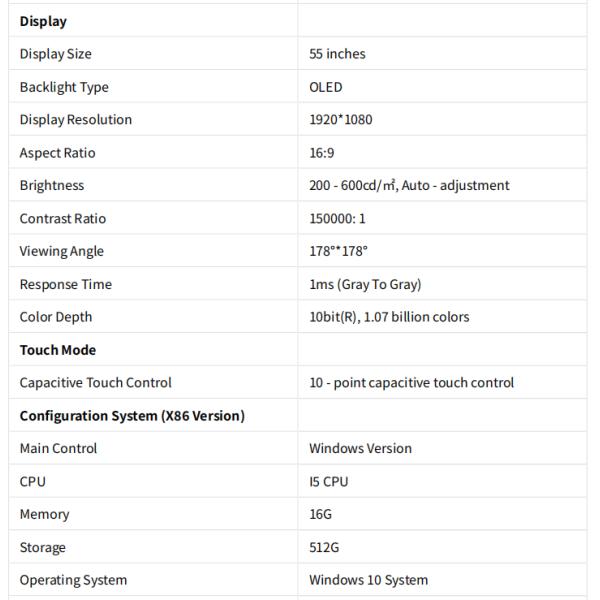Viewport: 600px width, 600px height.
Task: Click the Contrast Ratio label
Action: click(62, 218)
